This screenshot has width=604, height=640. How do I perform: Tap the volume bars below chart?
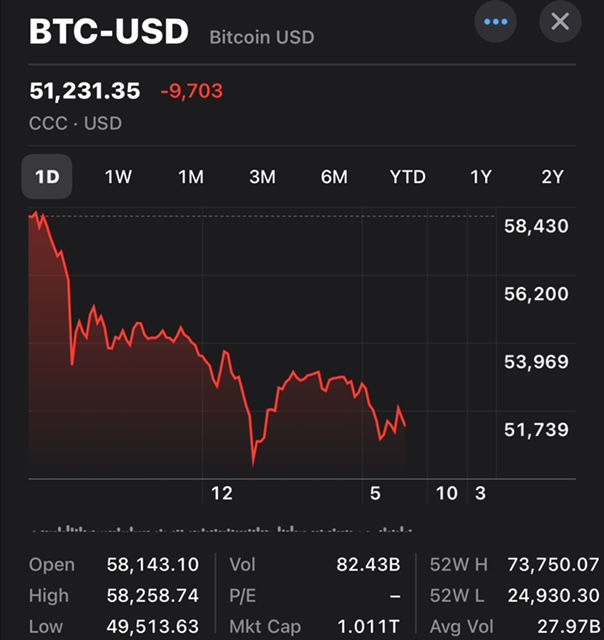pos(220,530)
